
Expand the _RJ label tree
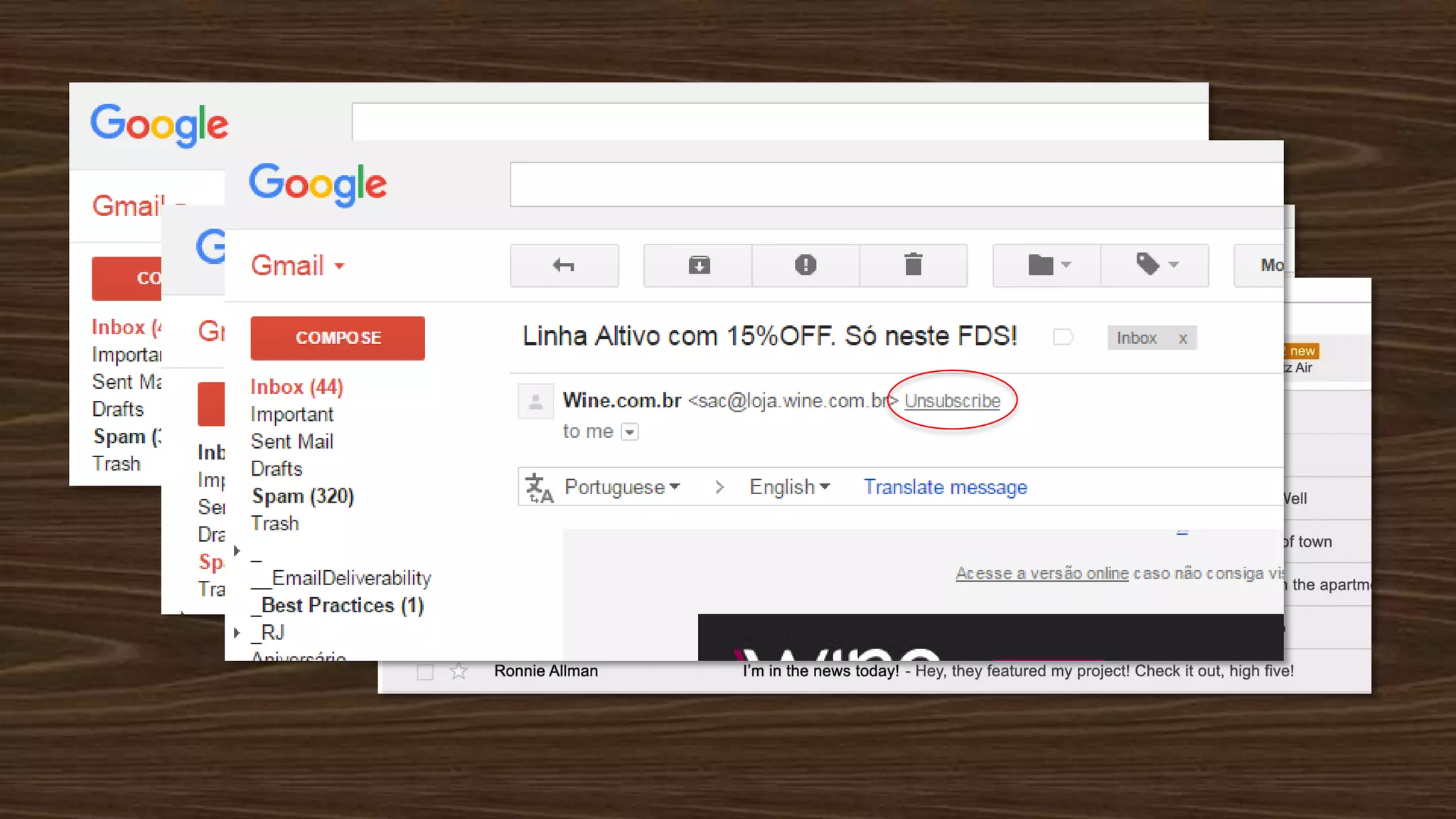[237, 632]
